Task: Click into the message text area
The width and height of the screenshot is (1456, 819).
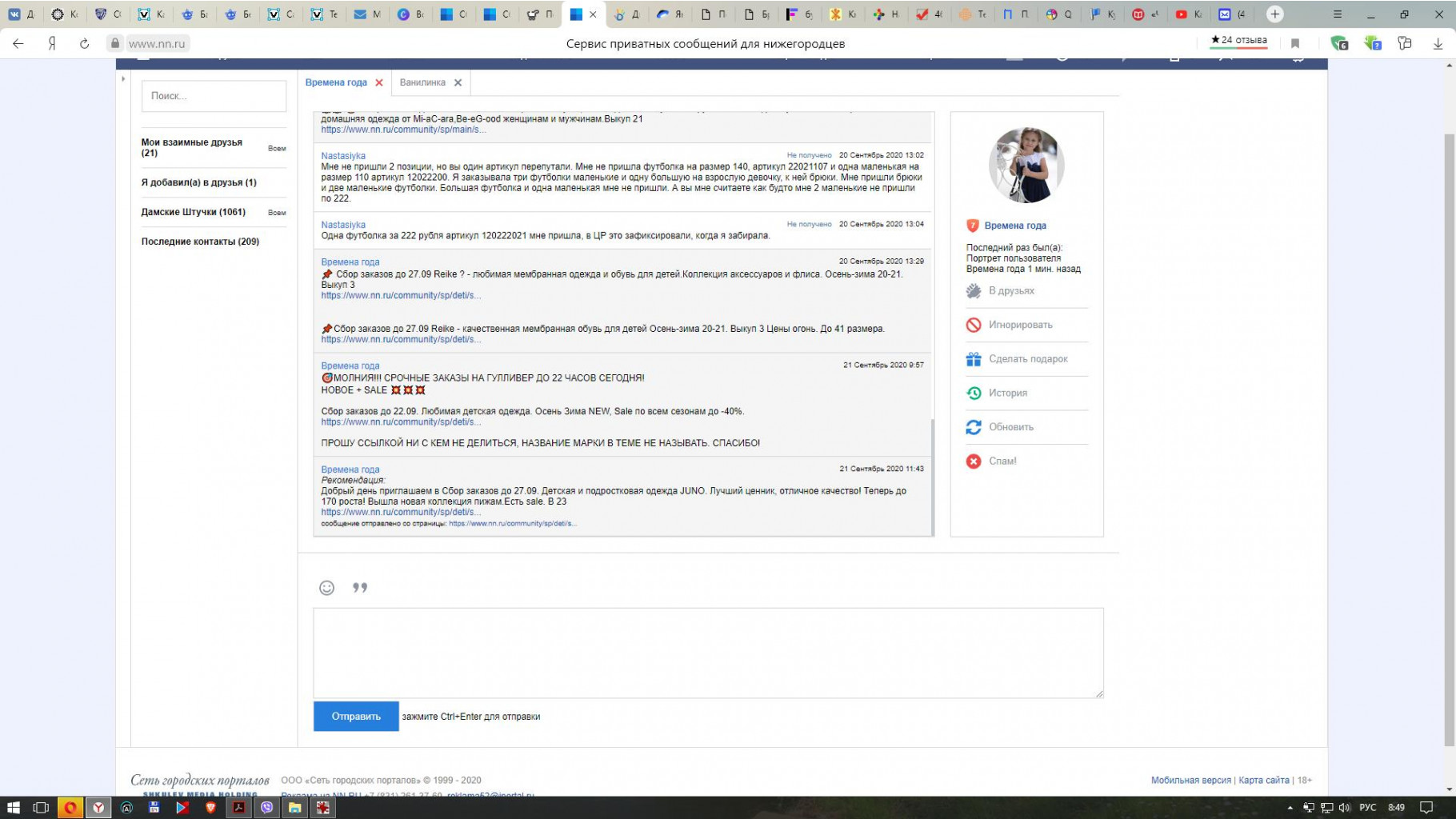Action: (708, 653)
